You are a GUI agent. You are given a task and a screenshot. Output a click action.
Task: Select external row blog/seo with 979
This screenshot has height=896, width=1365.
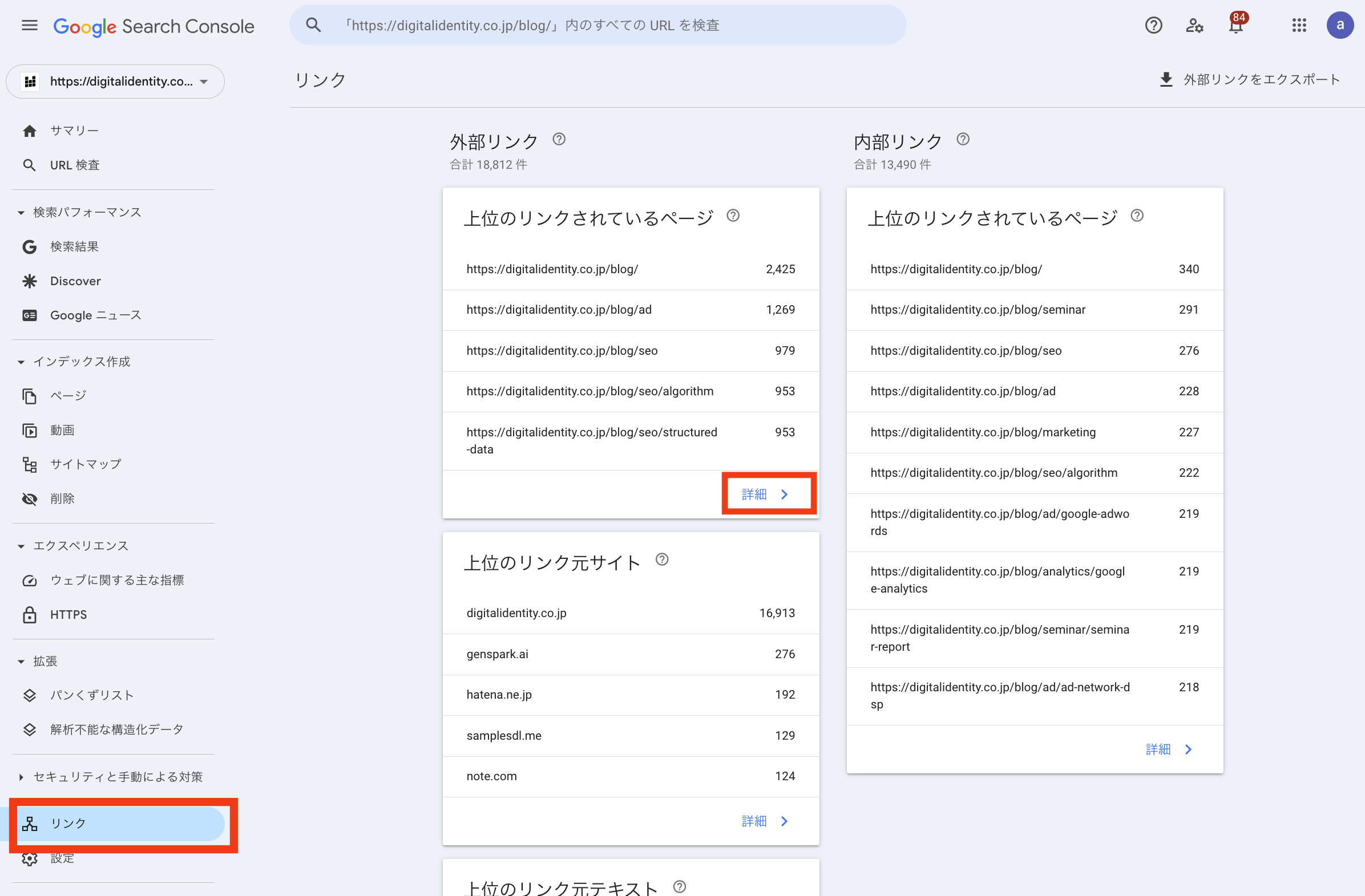click(631, 350)
